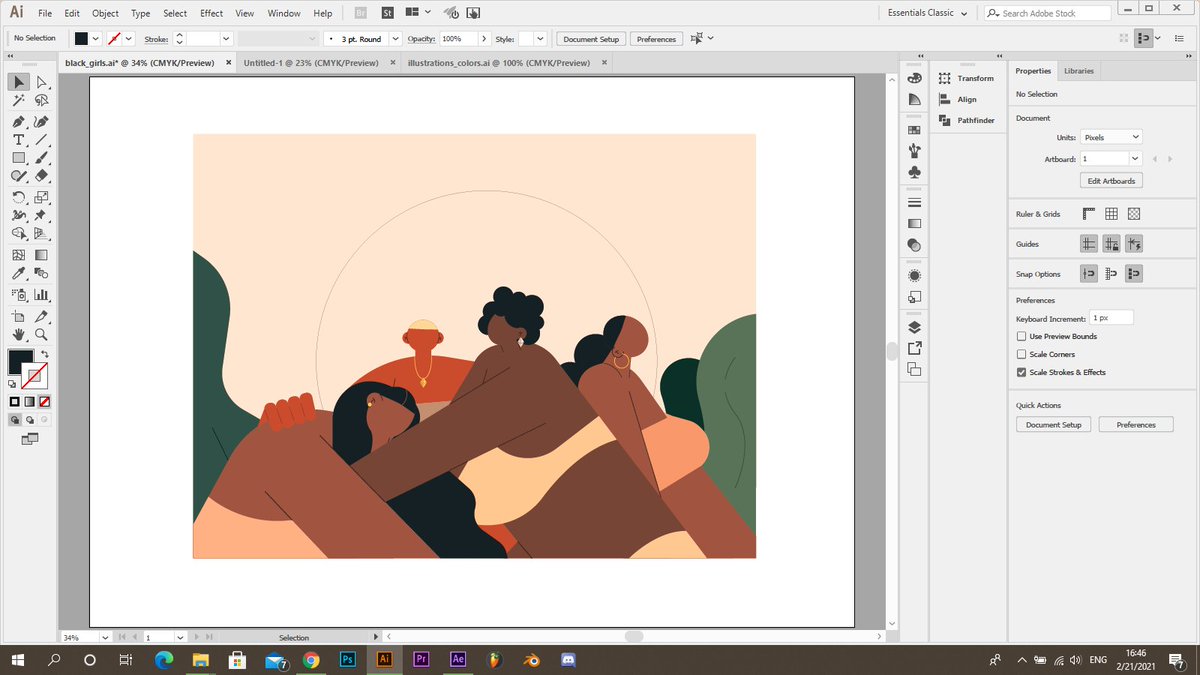Toggle Smart Guides button
The image size is (1200, 675).
1134,243
